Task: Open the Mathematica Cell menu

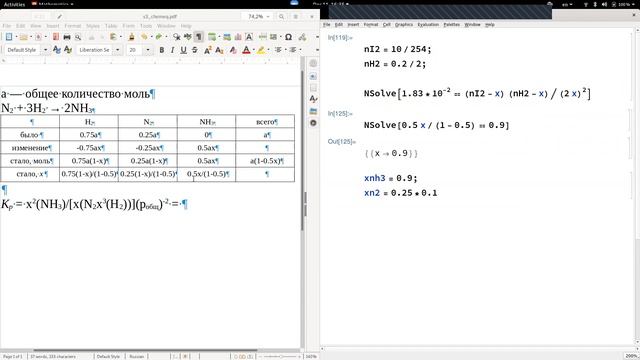Action: (387, 24)
